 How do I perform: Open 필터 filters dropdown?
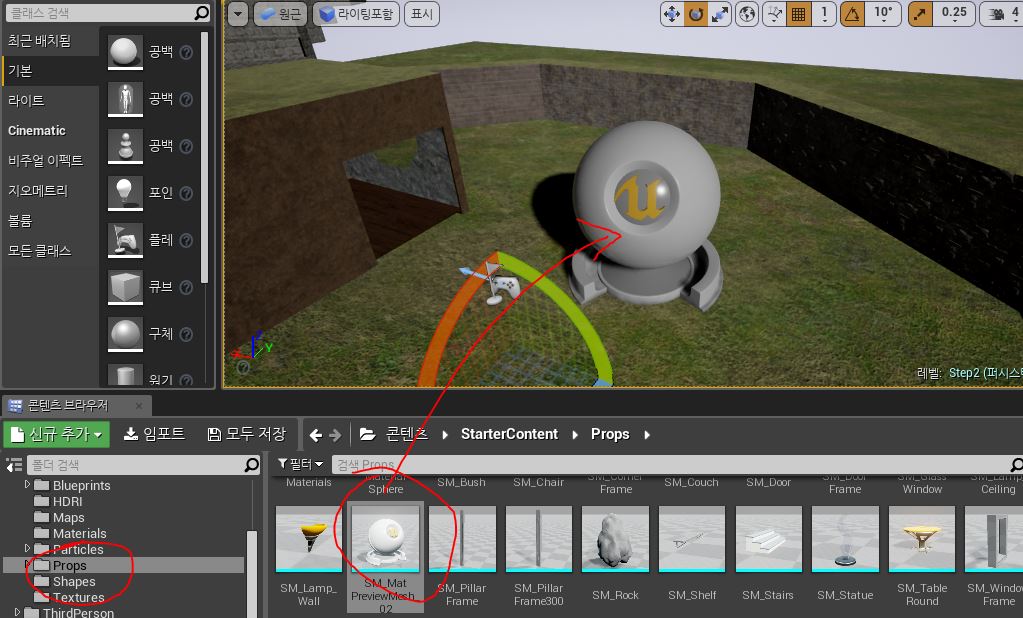pos(300,464)
